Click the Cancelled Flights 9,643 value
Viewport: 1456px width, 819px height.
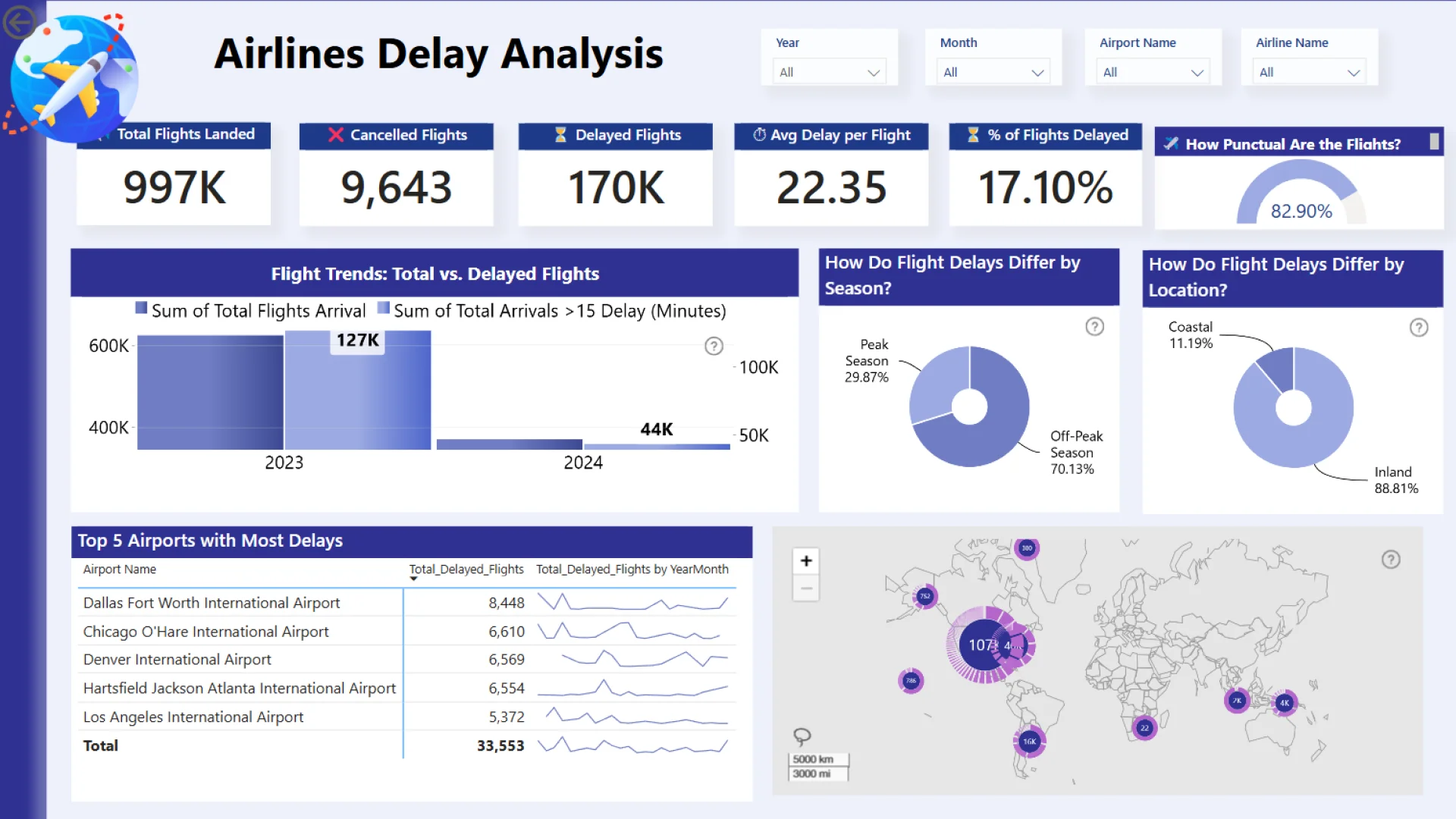pos(396,187)
